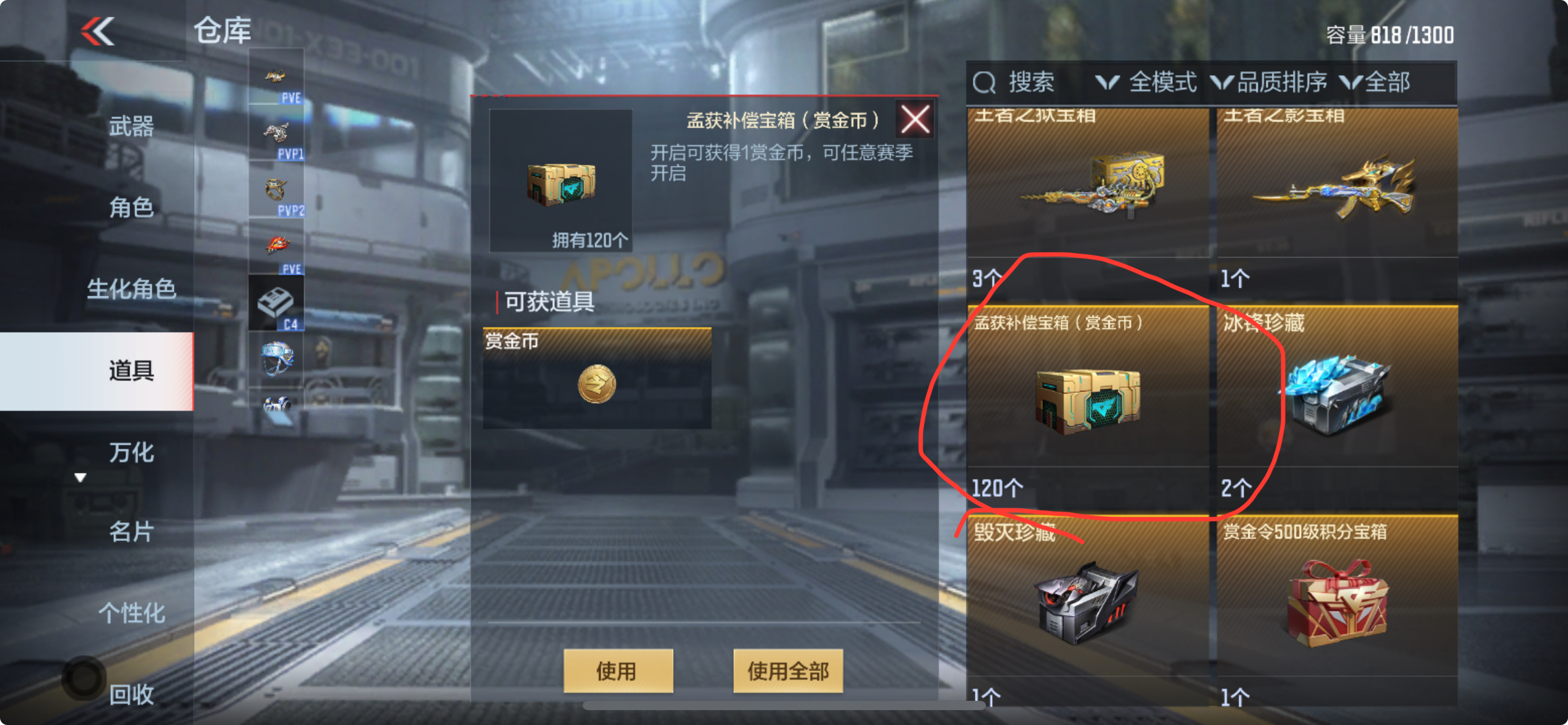
Task: Expand the 全部 category filter dropdown
Action: (x=1375, y=82)
